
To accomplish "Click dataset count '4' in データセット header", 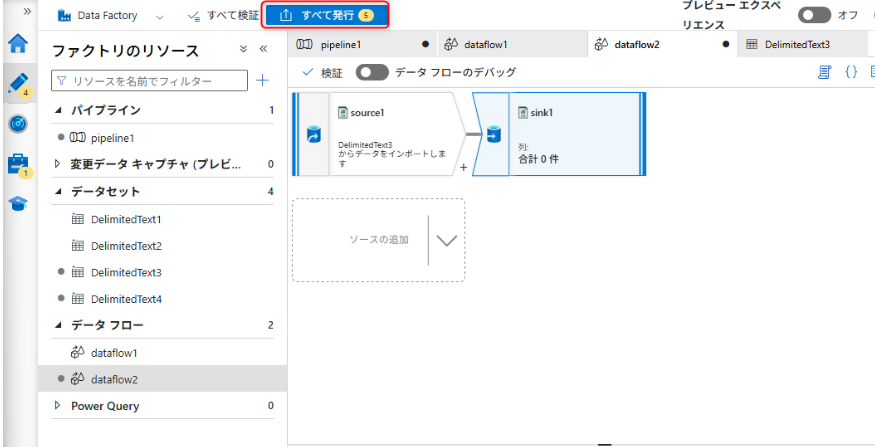I will click(x=271, y=192).
